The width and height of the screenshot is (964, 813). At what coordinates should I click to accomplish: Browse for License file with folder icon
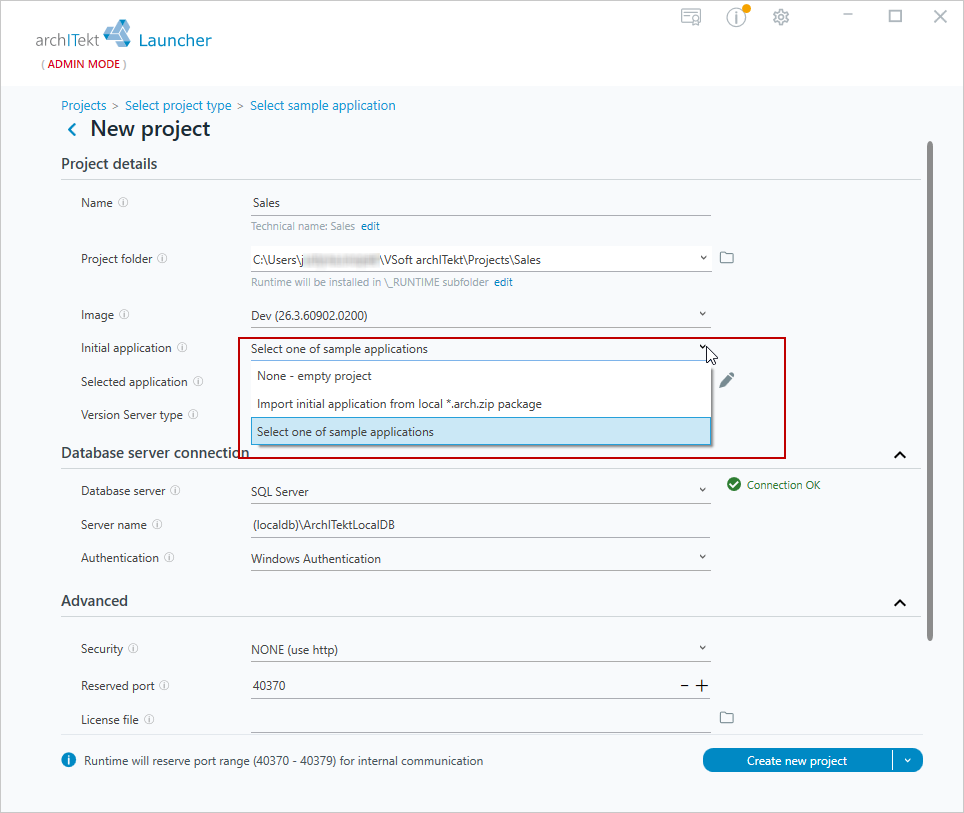point(727,718)
